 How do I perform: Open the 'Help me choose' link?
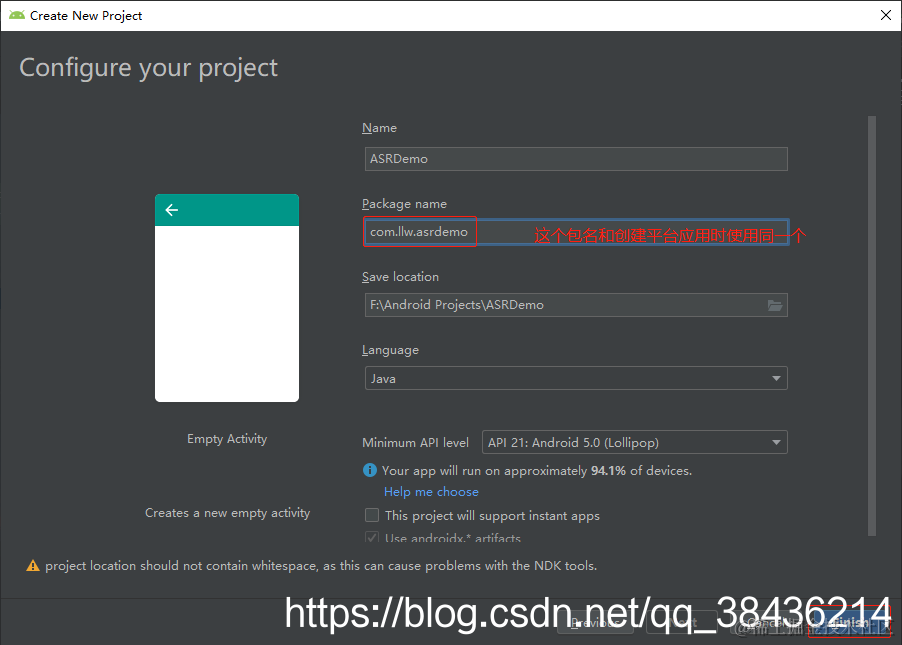tap(431, 491)
